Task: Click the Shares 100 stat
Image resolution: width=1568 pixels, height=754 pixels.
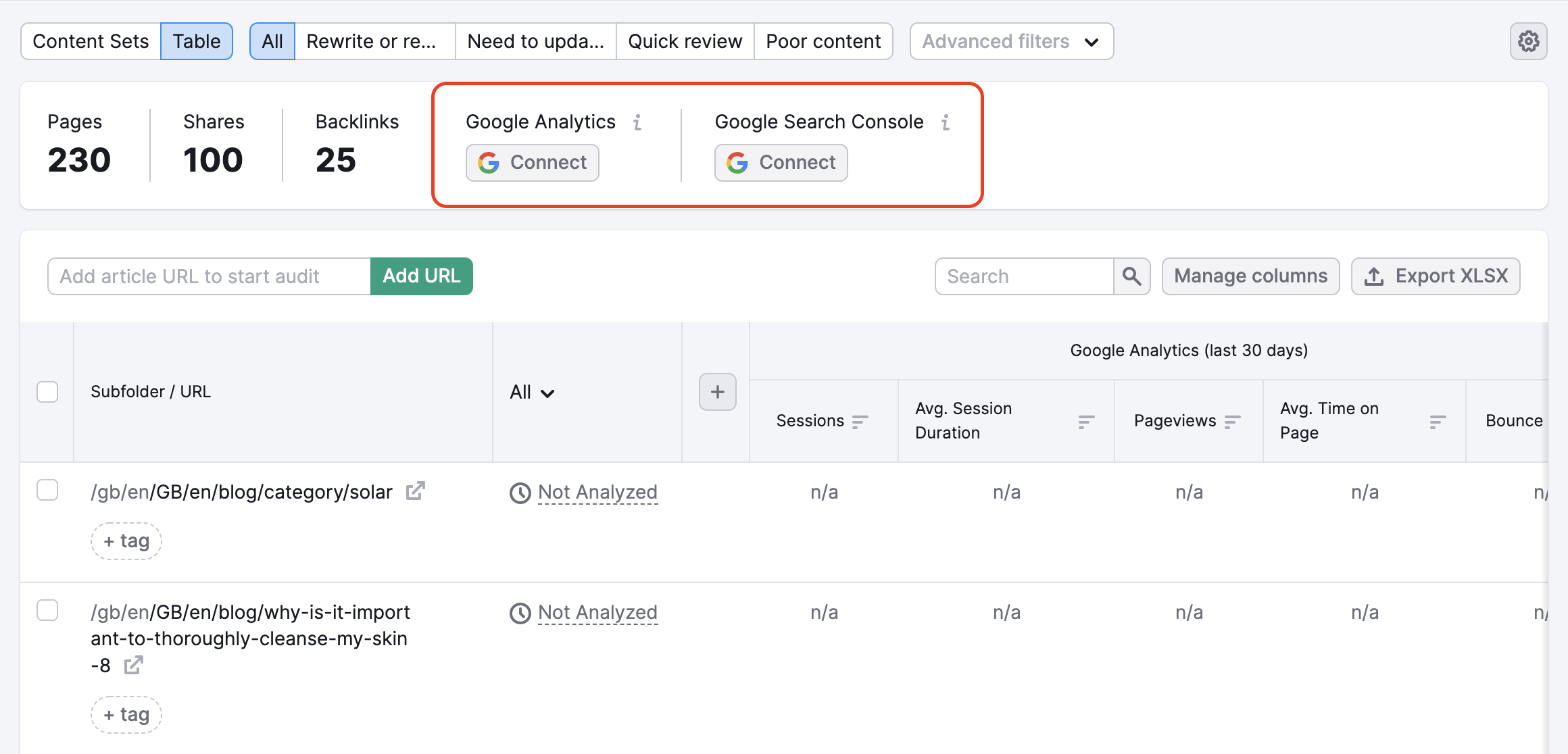Action: pyautogui.click(x=214, y=145)
